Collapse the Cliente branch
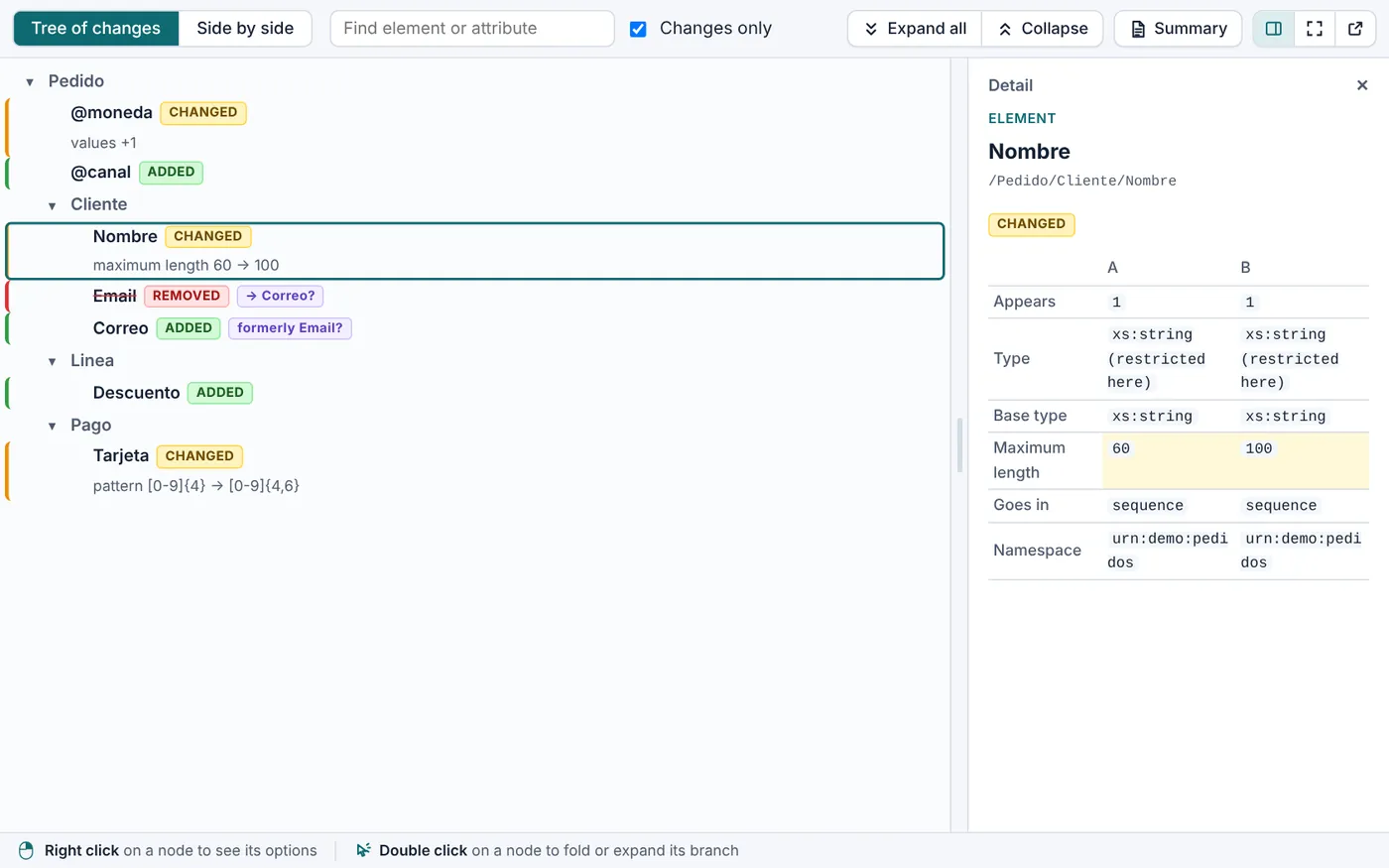 (53, 205)
